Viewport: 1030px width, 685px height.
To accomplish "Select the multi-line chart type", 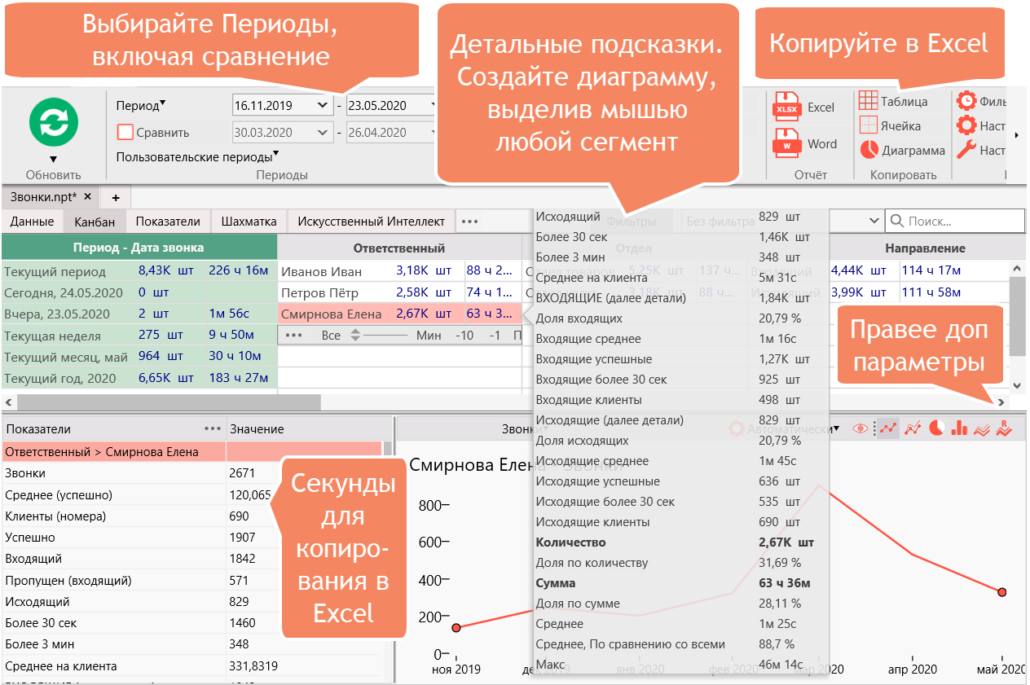I will (x=912, y=429).
